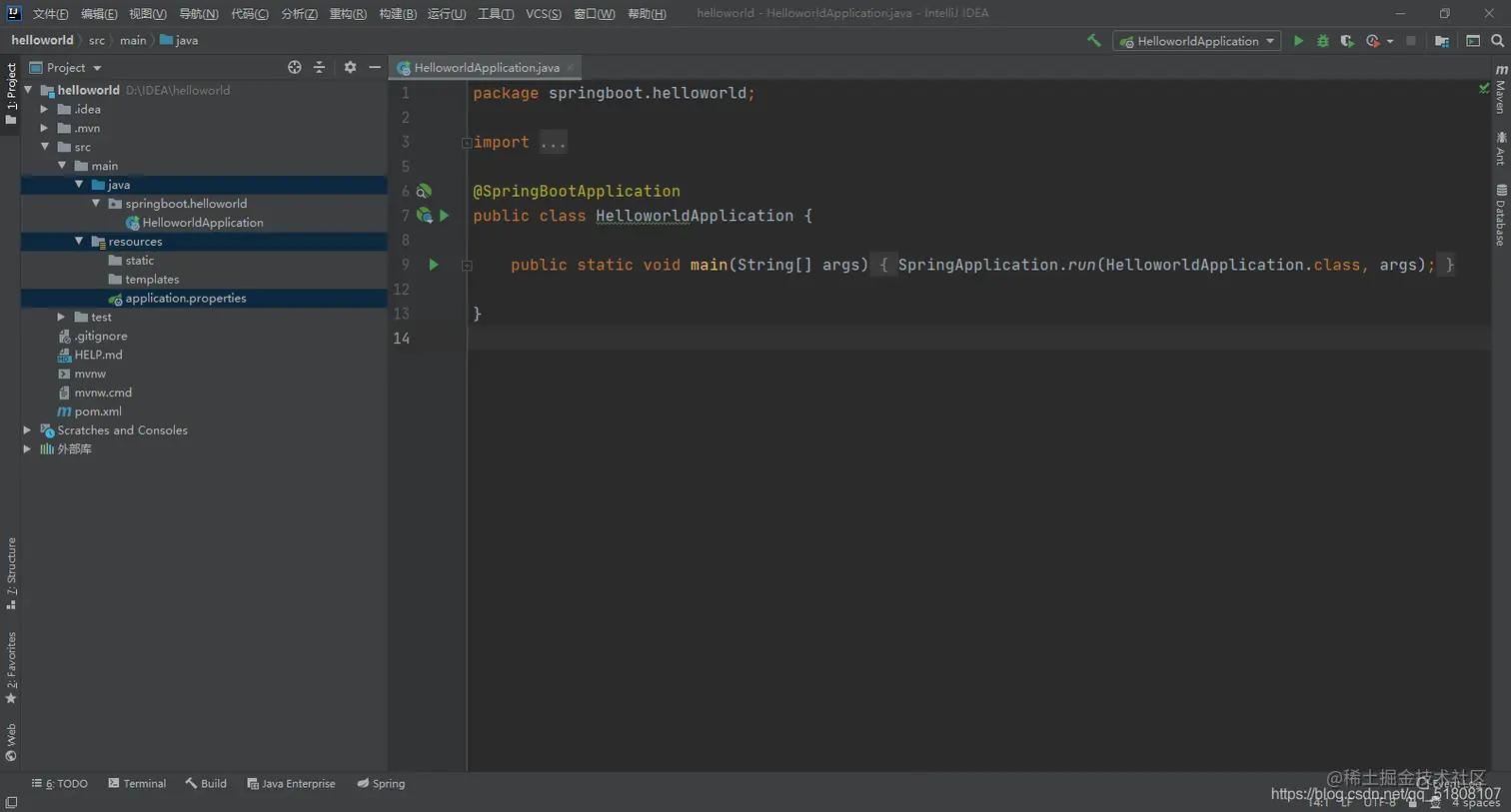Open the Java Enterprise tool window

pos(291,784)
